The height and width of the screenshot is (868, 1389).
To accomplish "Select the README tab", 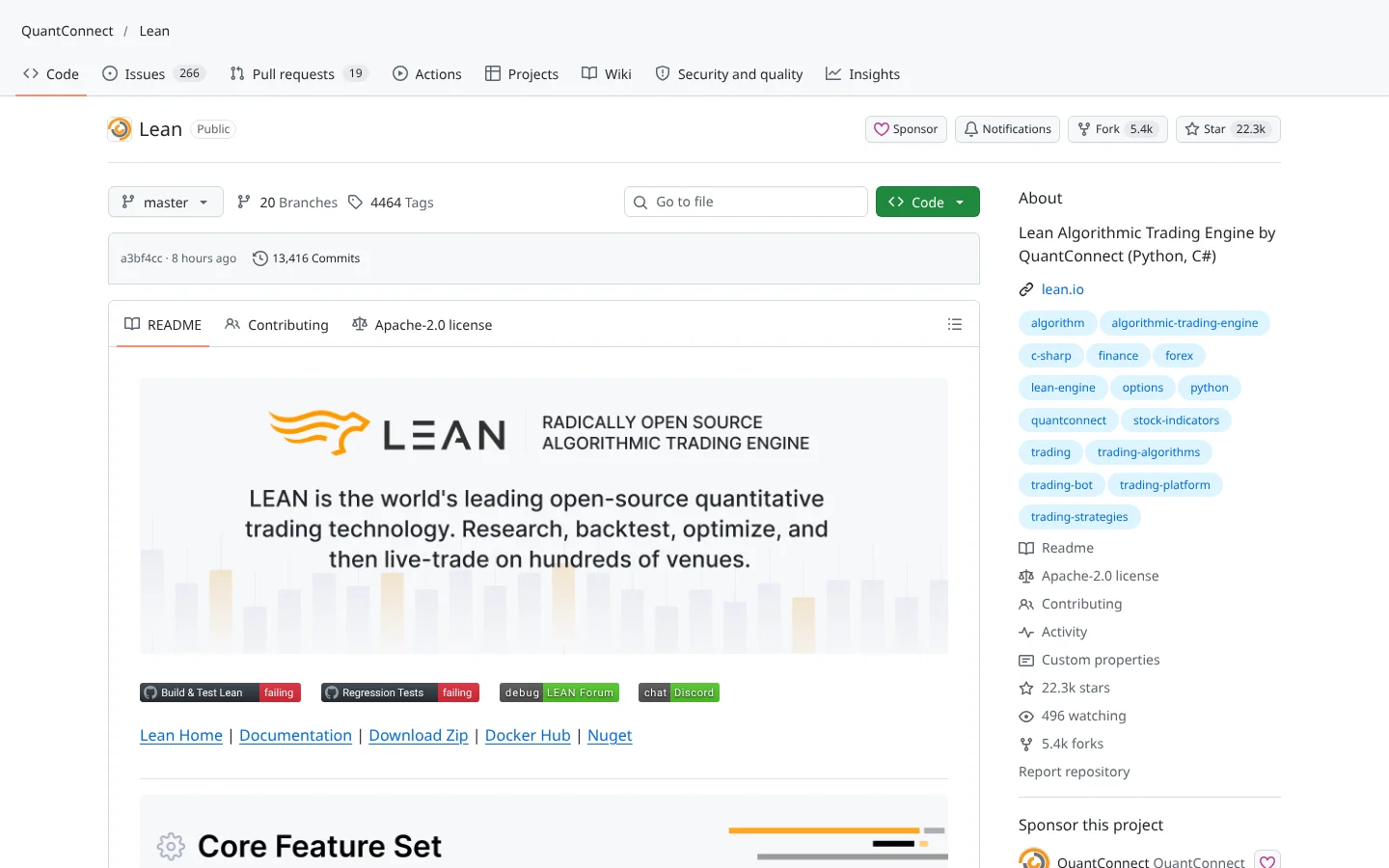I will [x=163, y=325].
